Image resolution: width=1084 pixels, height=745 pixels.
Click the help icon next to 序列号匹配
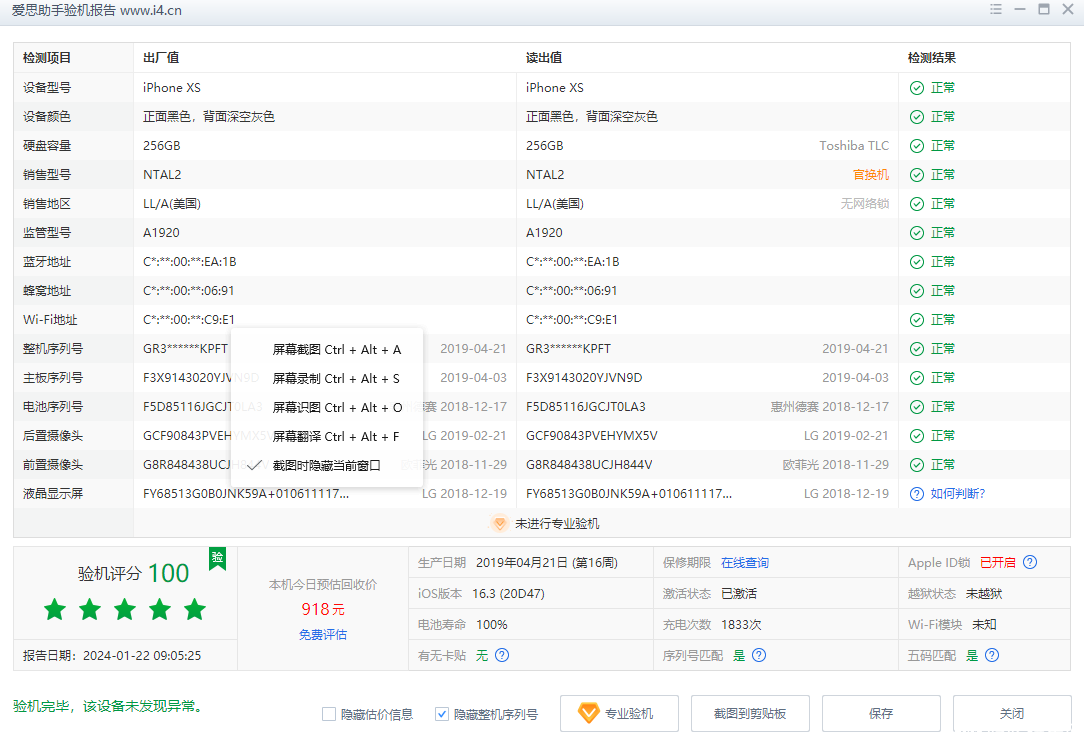point(759,655)
